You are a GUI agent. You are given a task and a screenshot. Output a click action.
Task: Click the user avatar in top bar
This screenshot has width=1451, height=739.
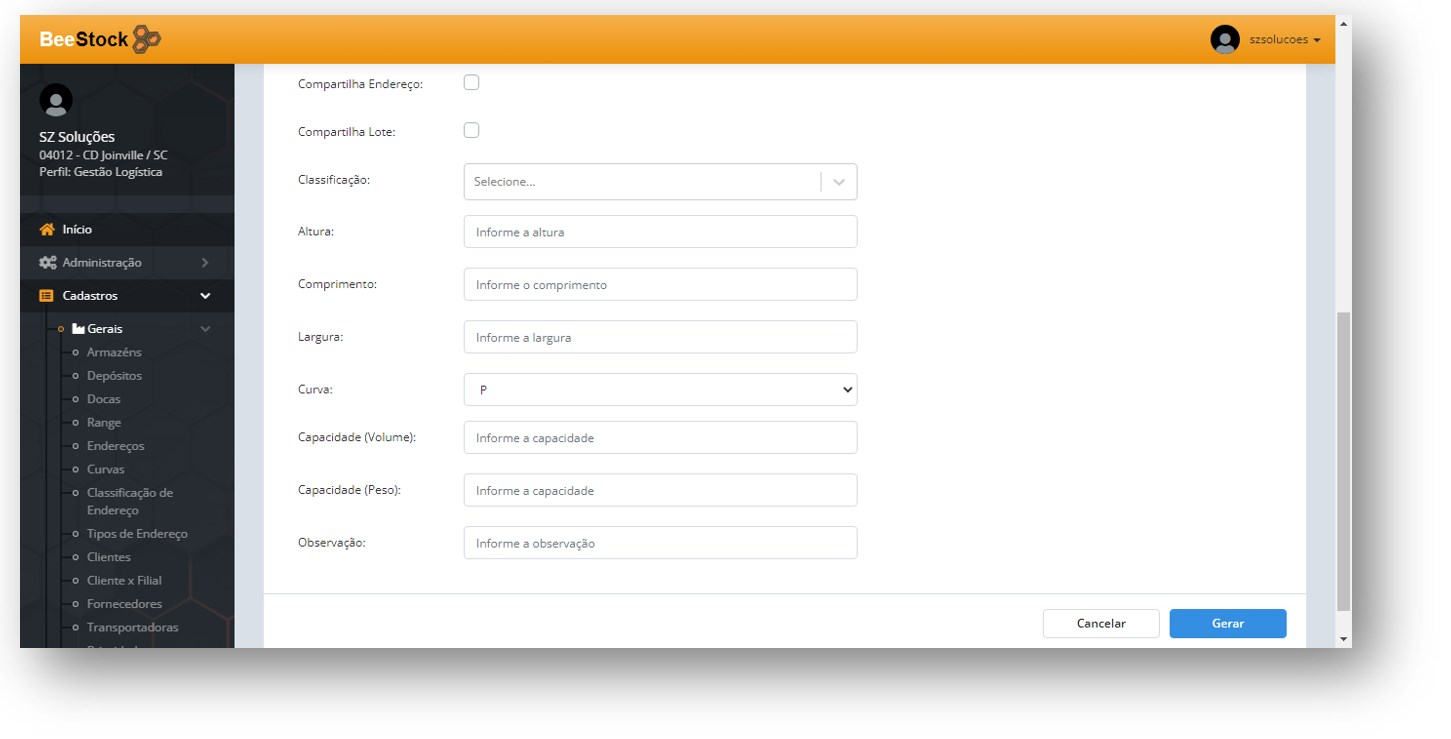point(1224,40)
